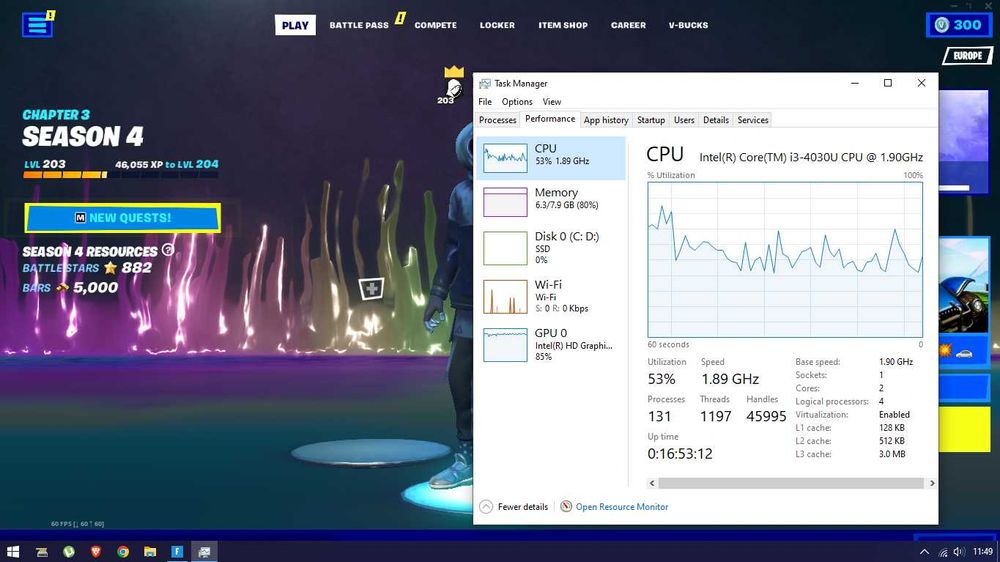Open the volume speaker tray icon
The image size is (1000, 562).
pos(959,552)
